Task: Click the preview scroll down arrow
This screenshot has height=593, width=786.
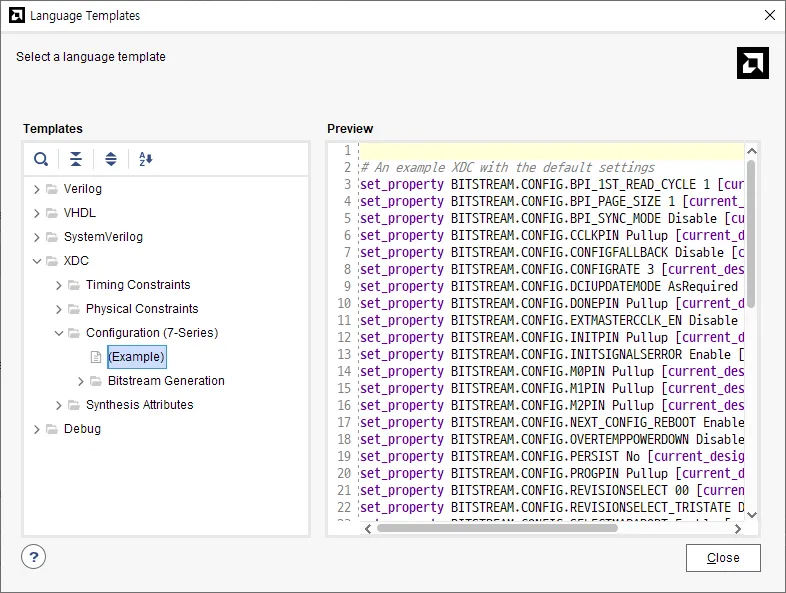Action: [x=751, y=515]
